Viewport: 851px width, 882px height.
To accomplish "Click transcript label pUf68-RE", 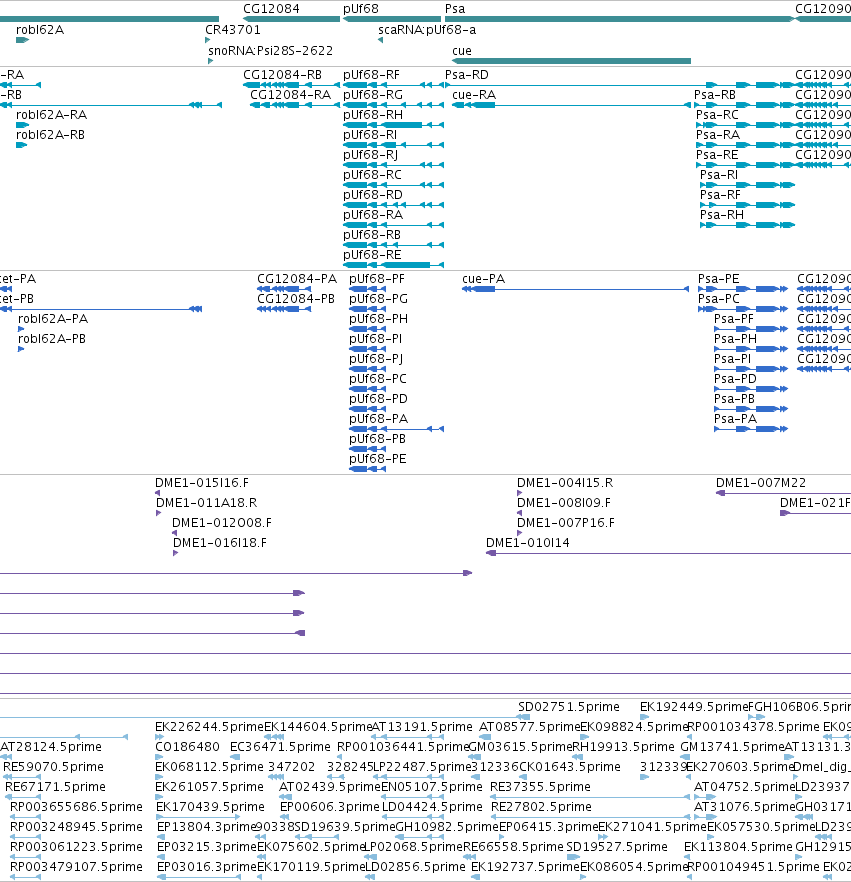I will click(372, 255).
